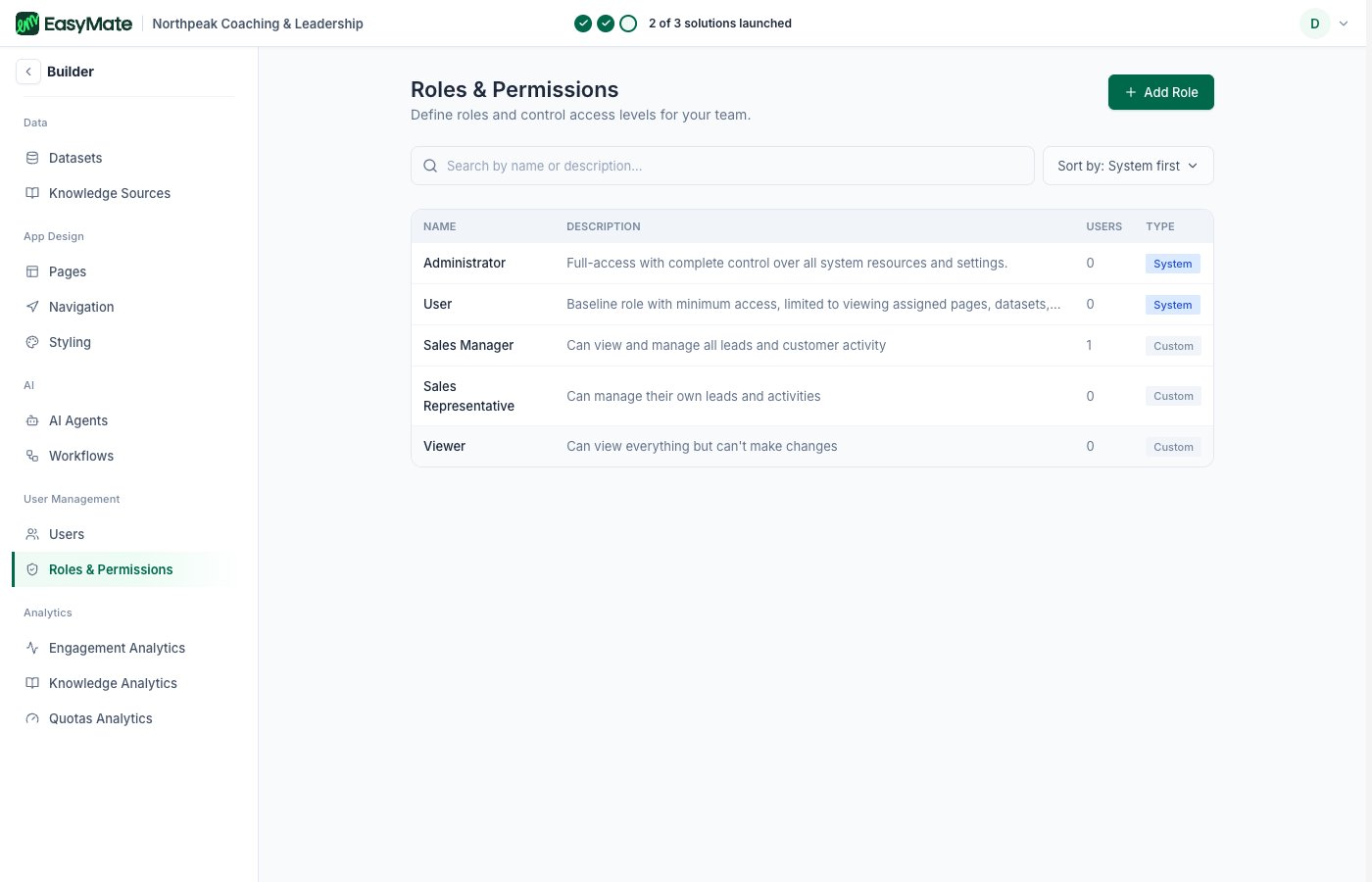The width and height of the screenshot is (1372, 882).
Task: Click the Quotas Analytics gauge icon
Action: click(32, 718)
